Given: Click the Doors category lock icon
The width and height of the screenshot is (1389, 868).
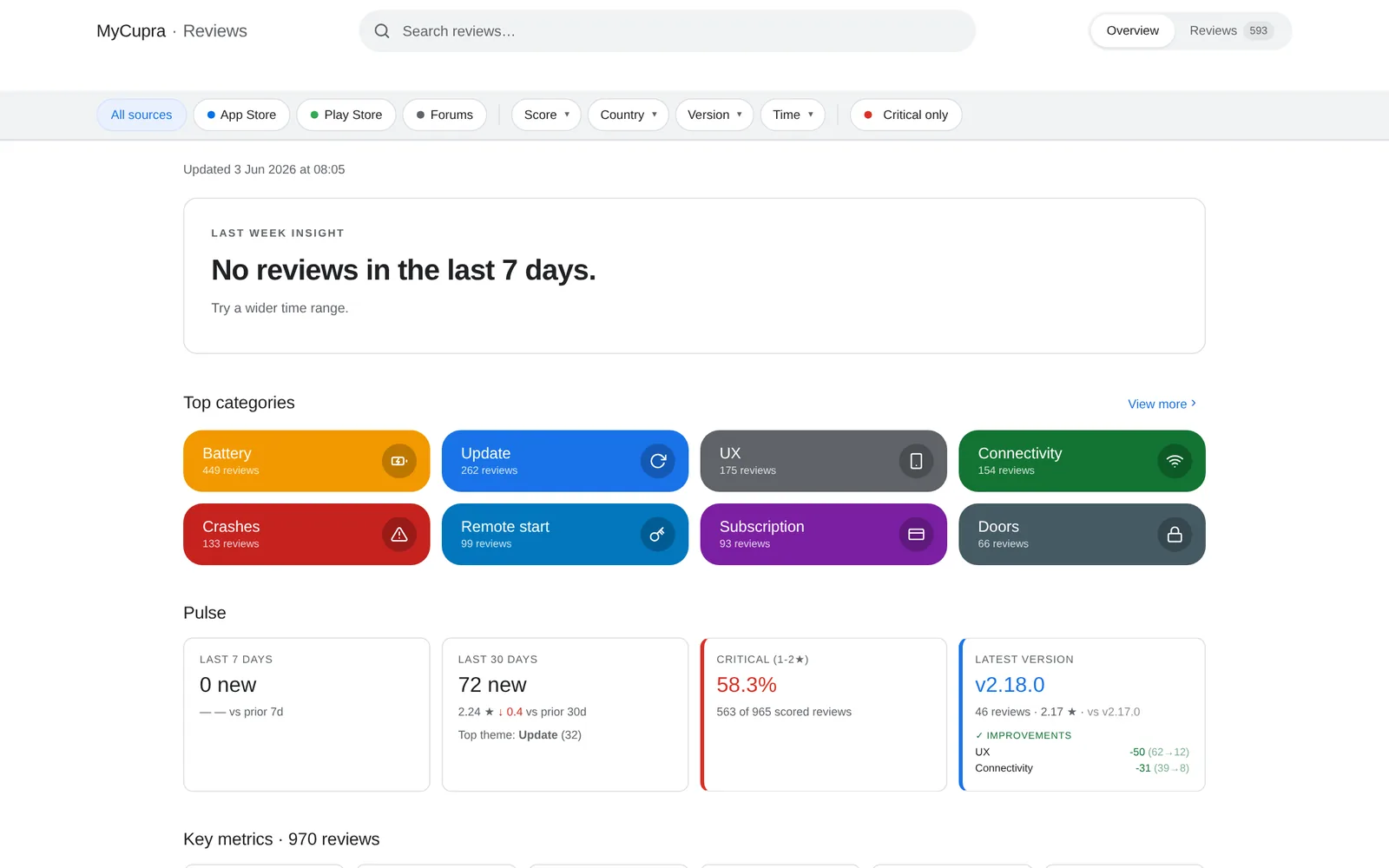Looking at the screenshot, I should (x=1175, y=535).
